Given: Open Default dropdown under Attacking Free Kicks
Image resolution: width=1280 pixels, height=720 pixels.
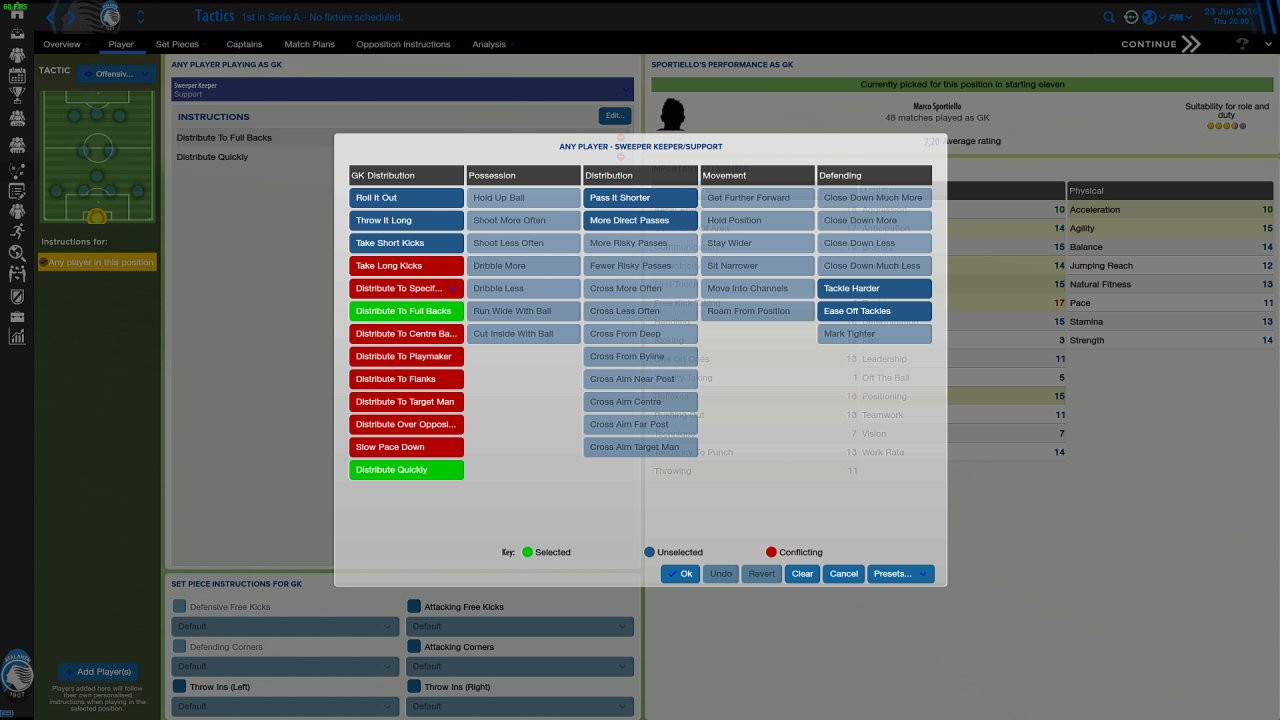Looking at the screenshot, I should [x=520, y=627].
